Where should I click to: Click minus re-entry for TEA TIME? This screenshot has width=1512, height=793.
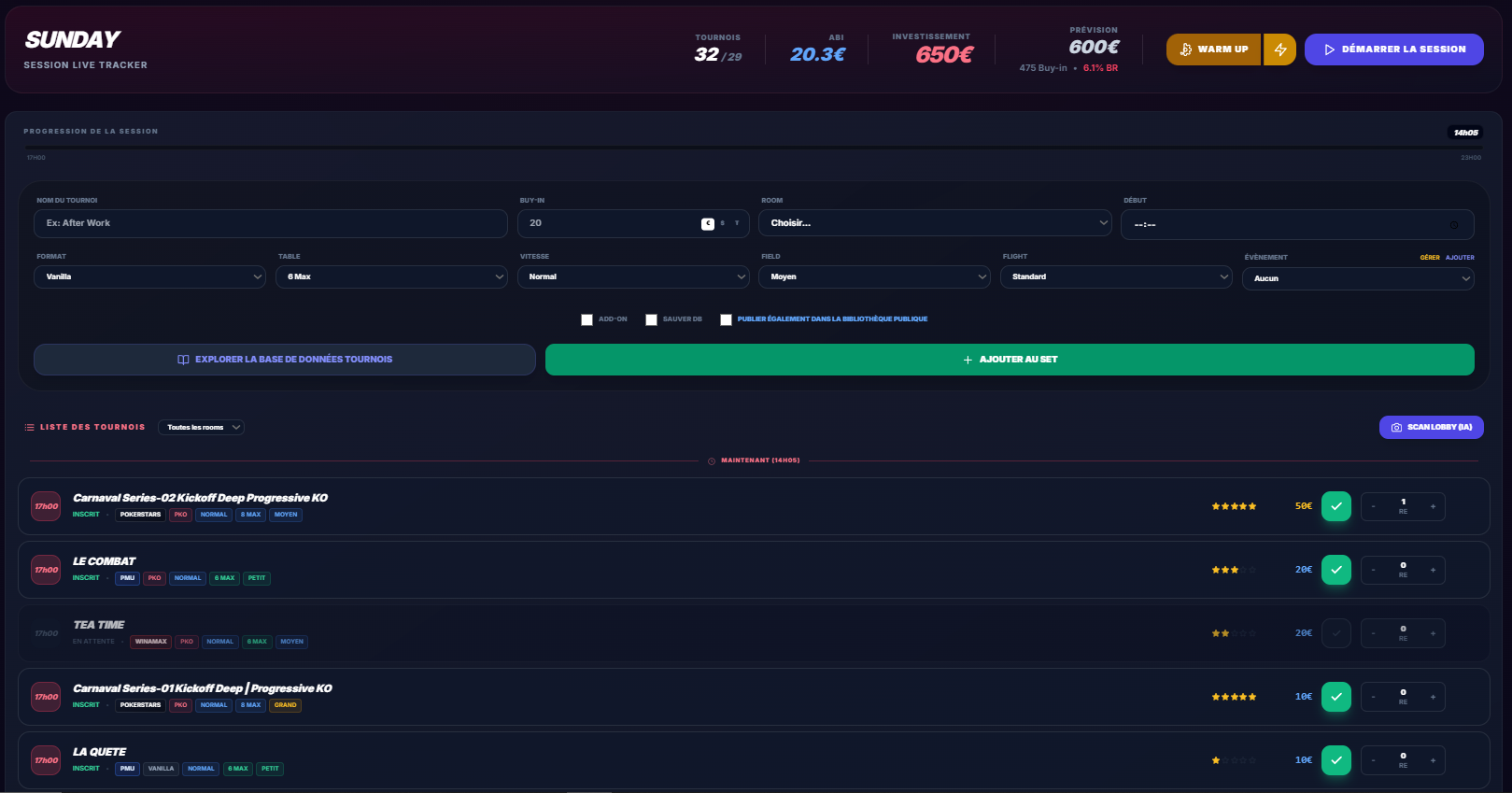point(1373,633)
